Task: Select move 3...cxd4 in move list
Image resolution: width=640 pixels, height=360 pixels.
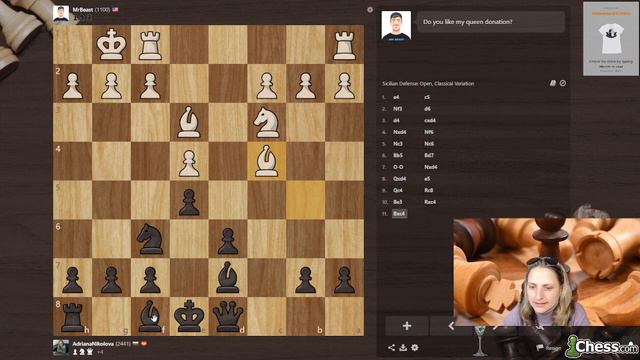Action: tap(430, 120)
